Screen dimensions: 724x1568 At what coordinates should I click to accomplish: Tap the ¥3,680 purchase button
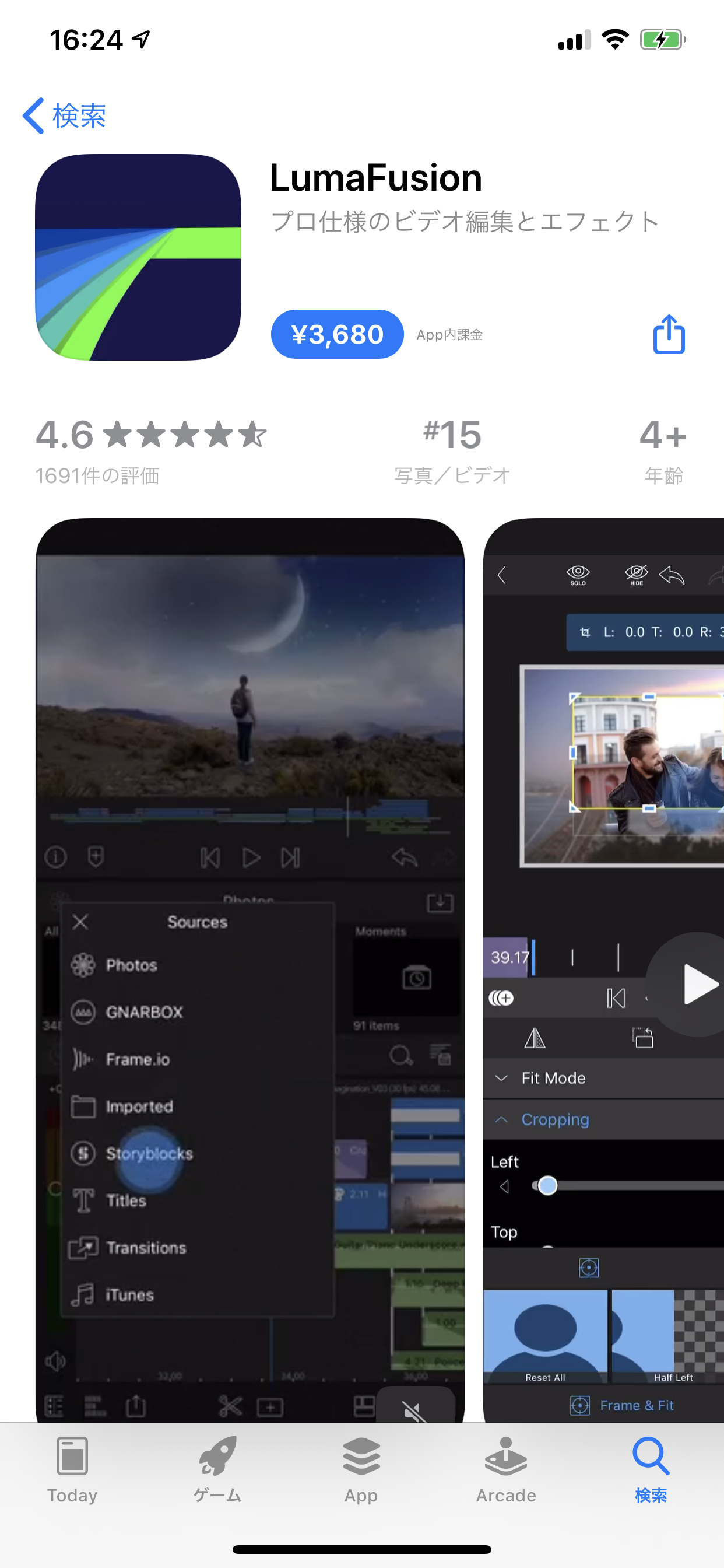(337, 334)
